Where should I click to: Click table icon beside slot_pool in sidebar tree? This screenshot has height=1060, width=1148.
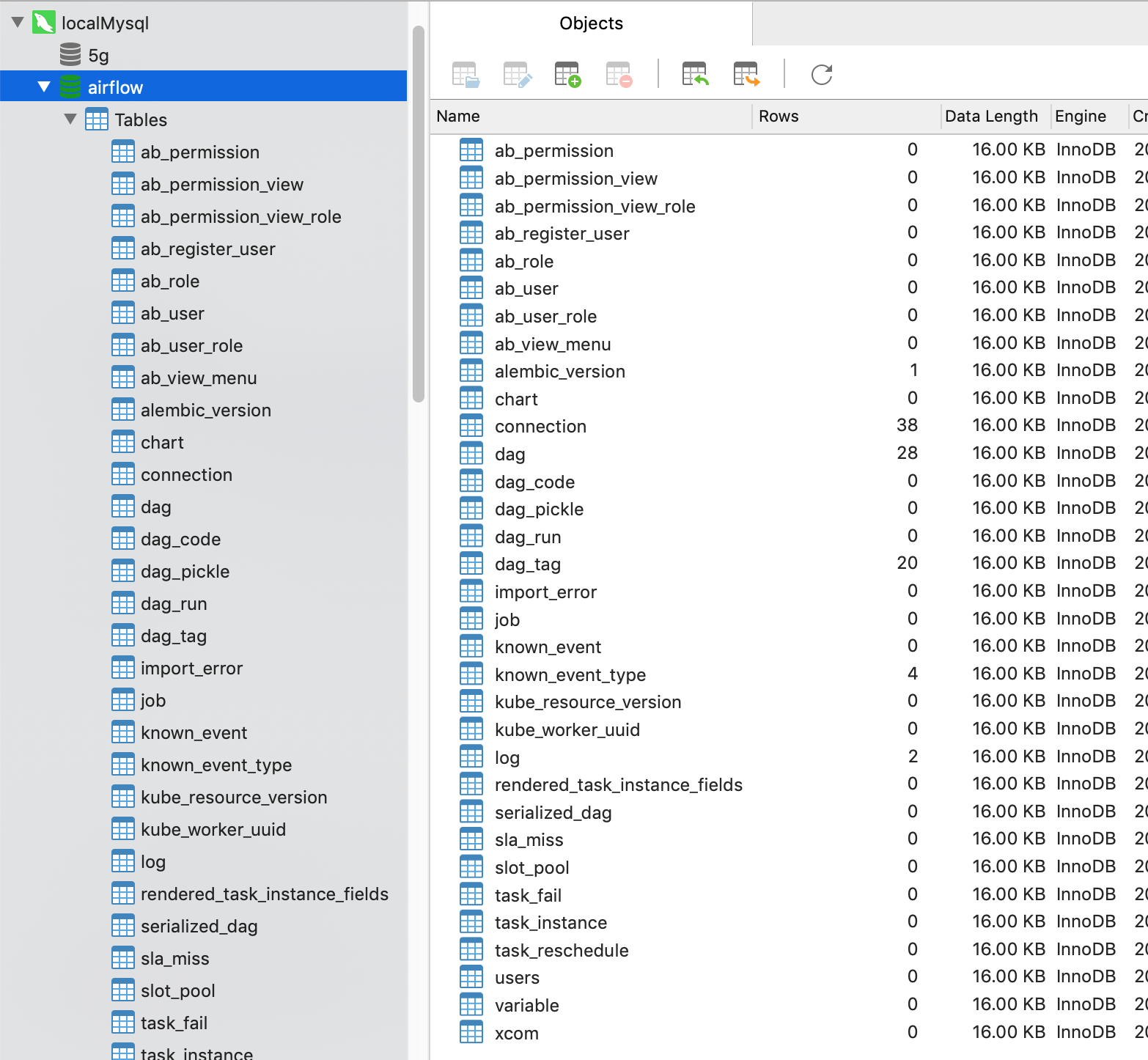(123, 990)
